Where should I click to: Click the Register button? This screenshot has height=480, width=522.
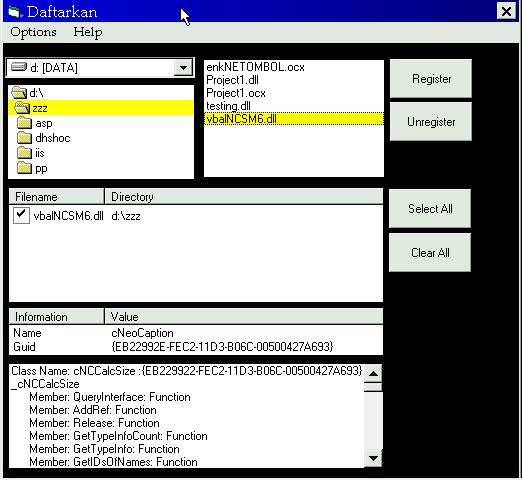click(x=431, y=79)
